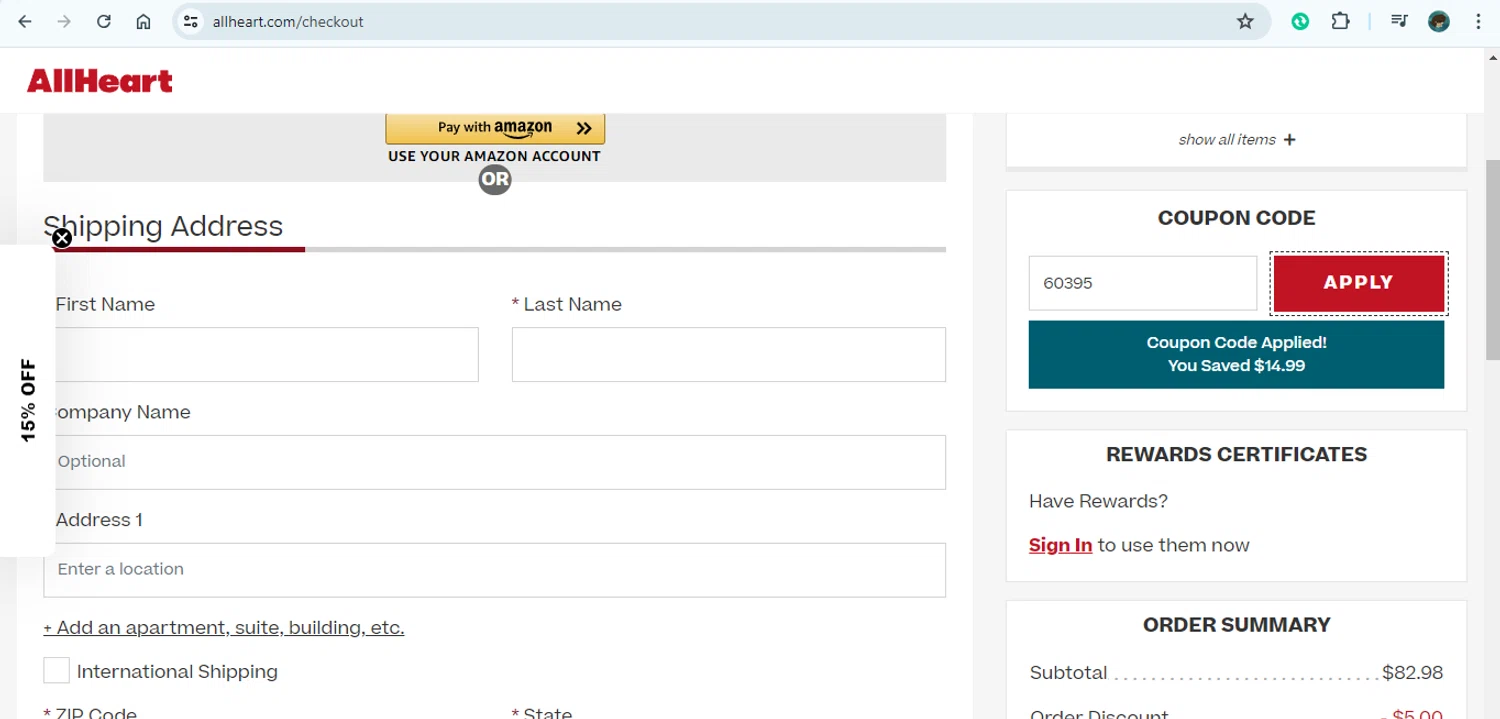The width and height of the screenshot is (1500, 719).
Task: Go back to the previous page
Action: (25, 21)
